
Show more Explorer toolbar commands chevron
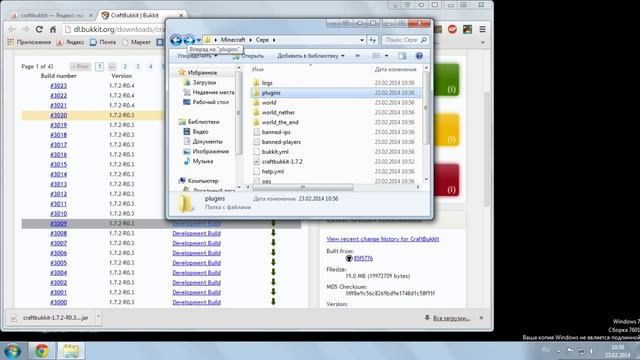tap(358, 56)
